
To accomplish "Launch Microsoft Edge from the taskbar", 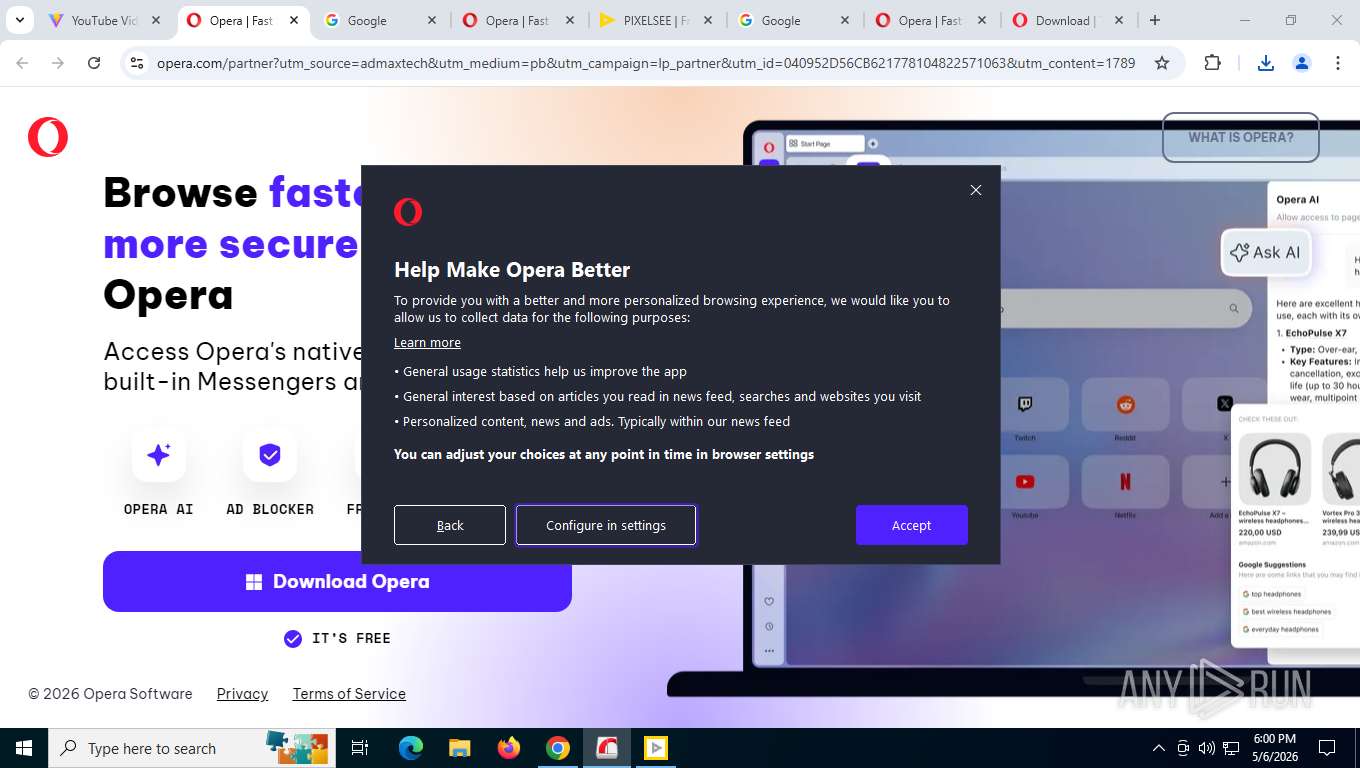I will tap(411, 748).
